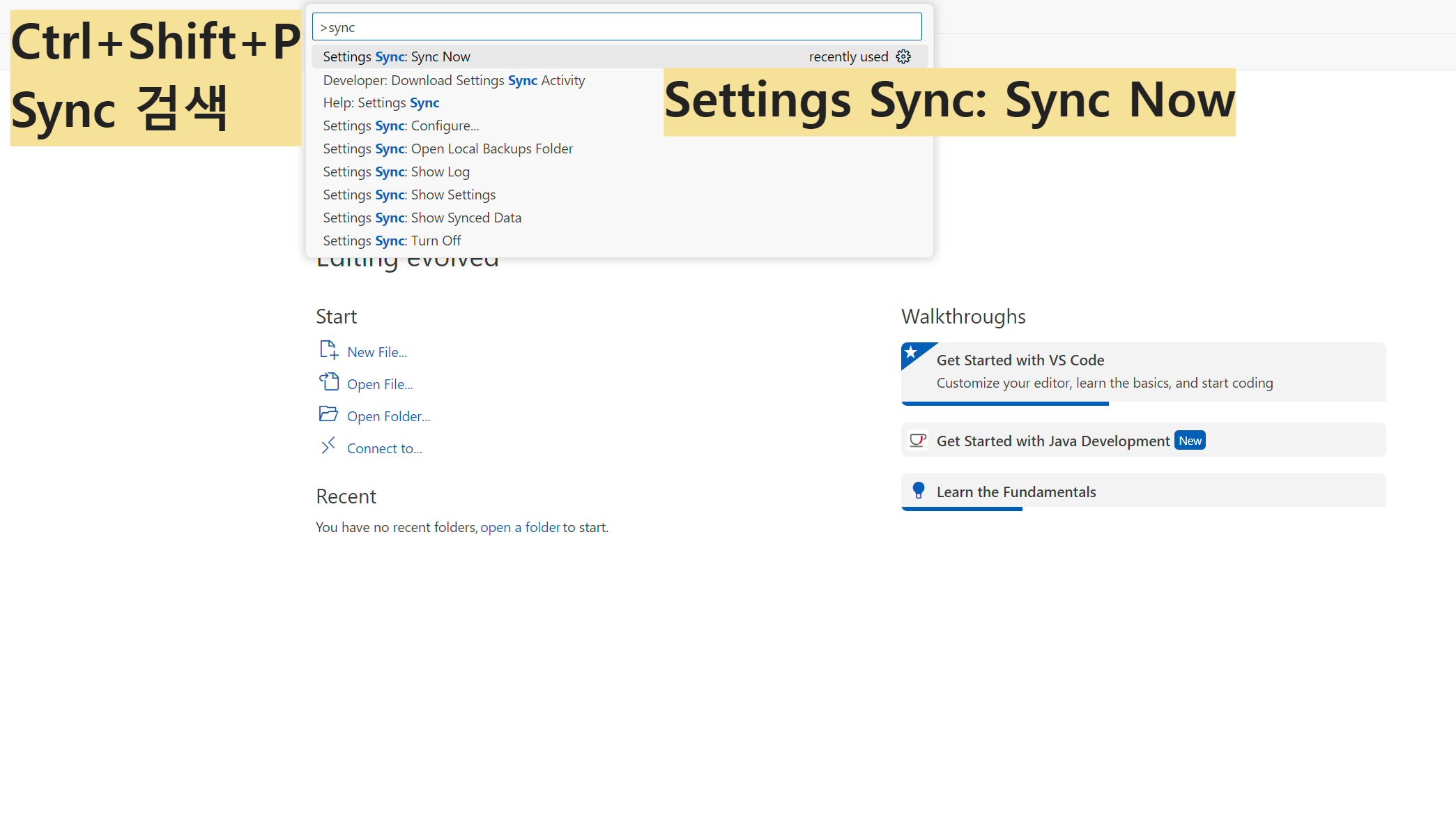
Task: Select Settings Sync: Open Local Backups Folder
Action: (447, 149)
